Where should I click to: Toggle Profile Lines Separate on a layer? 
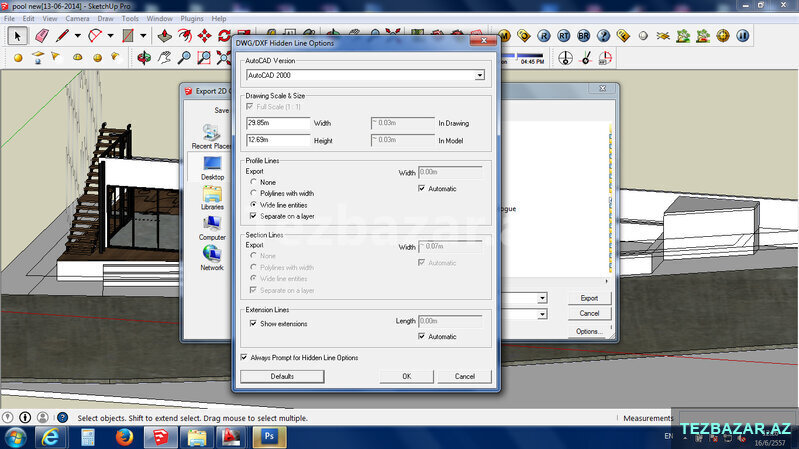[x=253, y=216]
